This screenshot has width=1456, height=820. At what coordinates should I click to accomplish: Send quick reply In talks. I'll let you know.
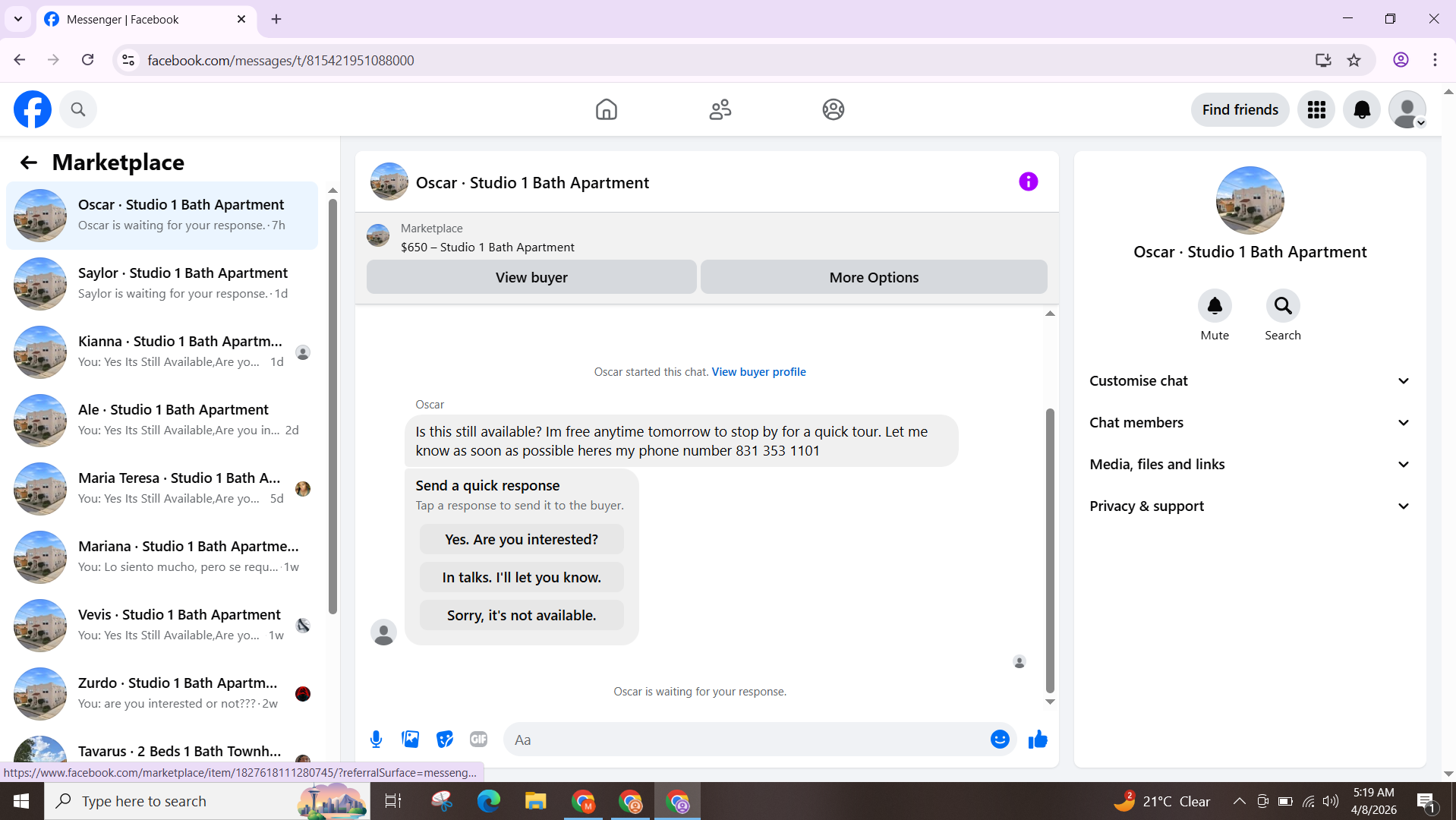pos(522,577)
